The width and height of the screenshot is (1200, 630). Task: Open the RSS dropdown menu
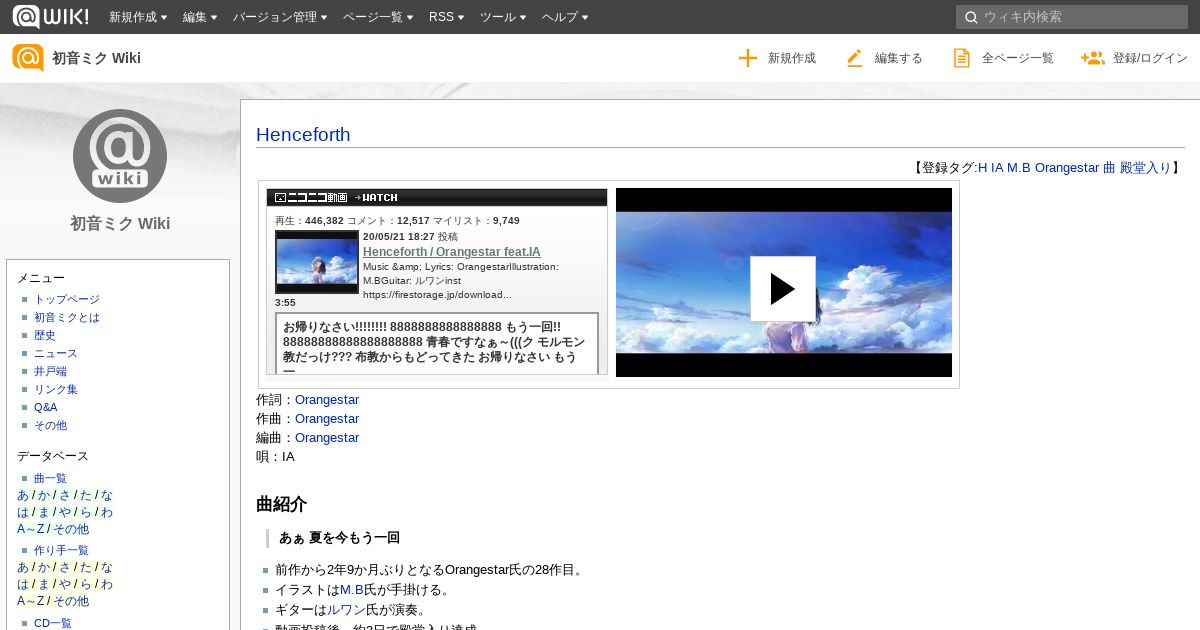[x=446, y=17]
